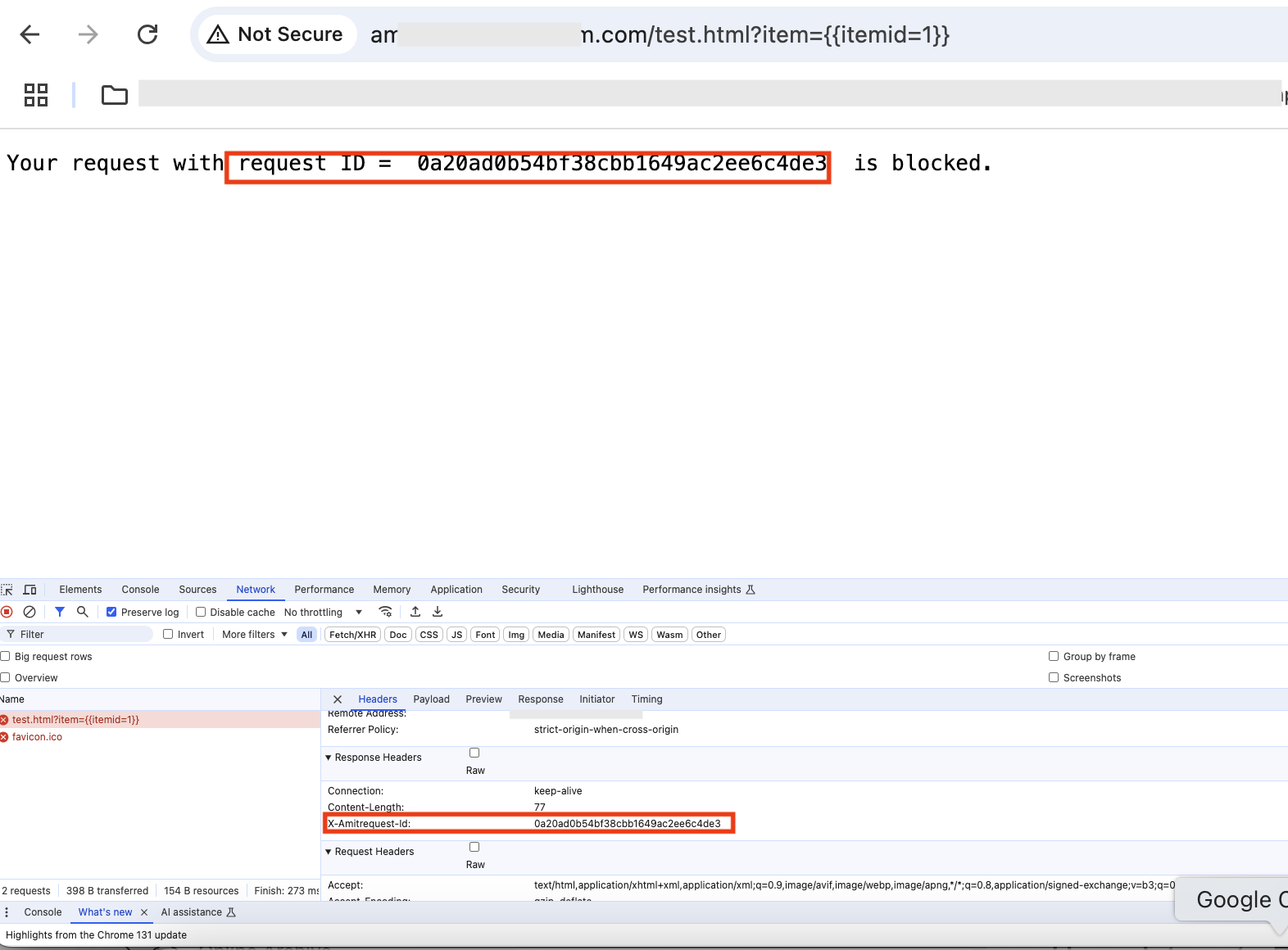Open the Security panel
Screen dimensions: 1288x950
[521, 590]
